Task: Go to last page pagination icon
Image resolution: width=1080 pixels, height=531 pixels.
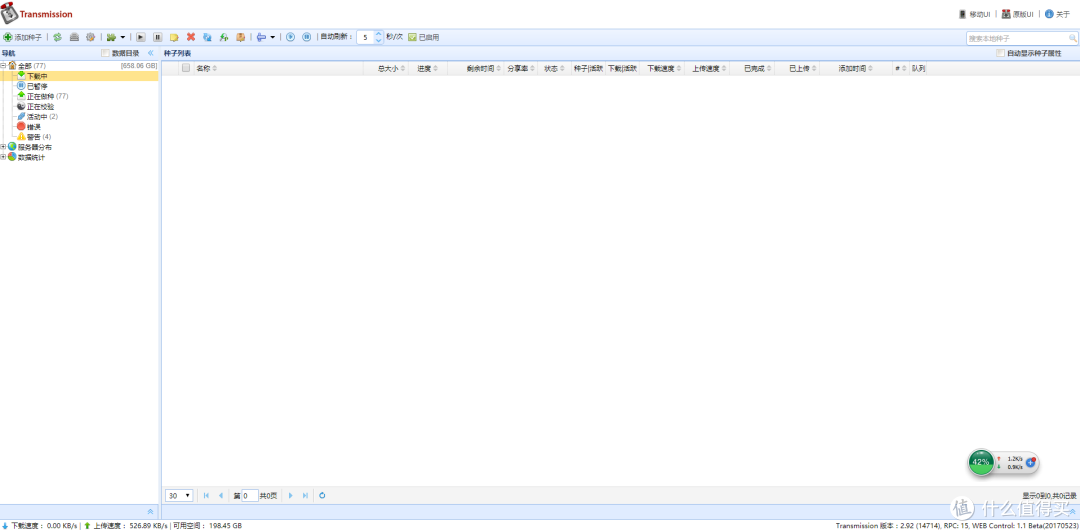Action: coord(305,495)
